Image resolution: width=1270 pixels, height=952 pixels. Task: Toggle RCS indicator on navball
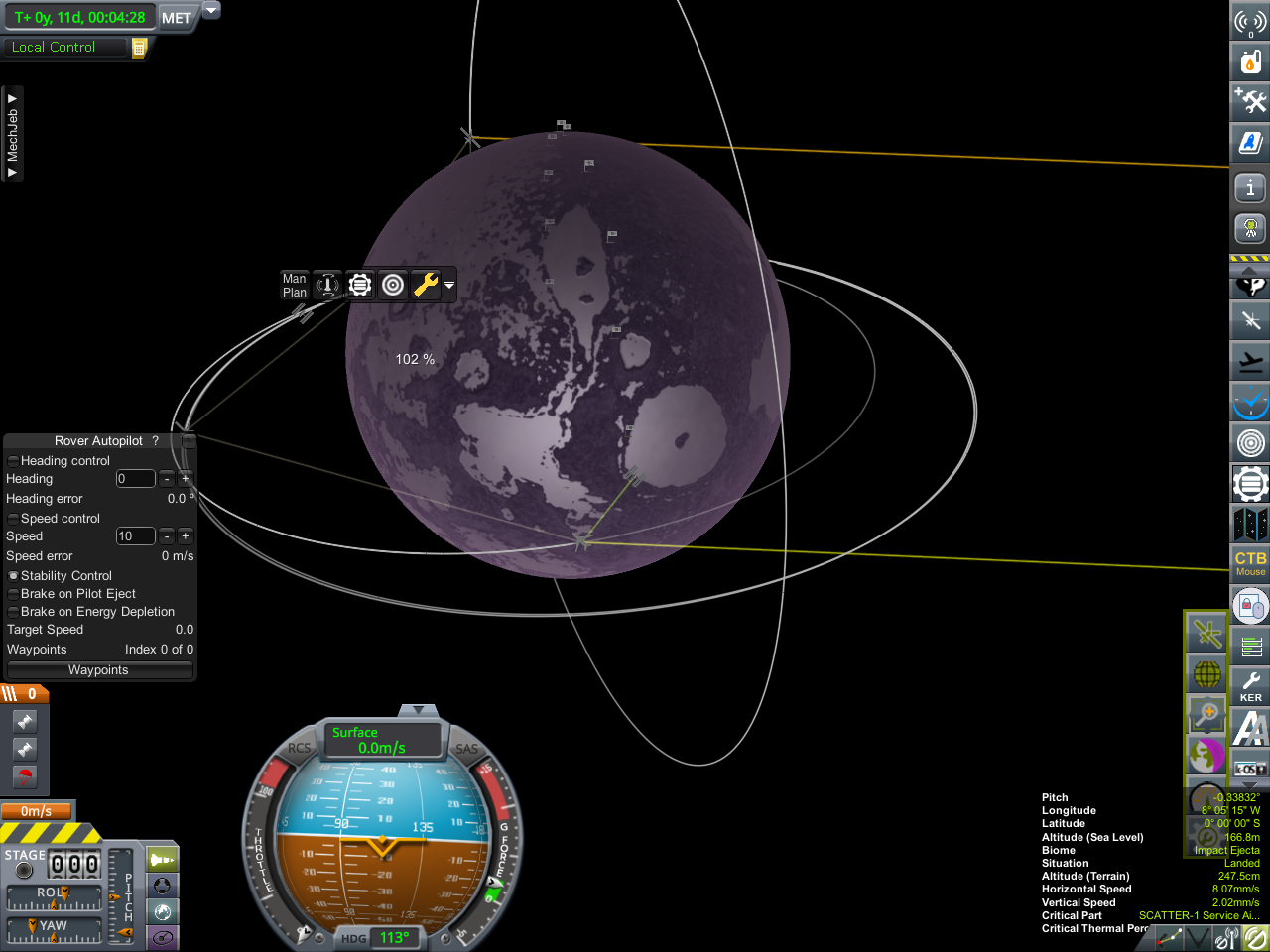click(x=299, y=749)
